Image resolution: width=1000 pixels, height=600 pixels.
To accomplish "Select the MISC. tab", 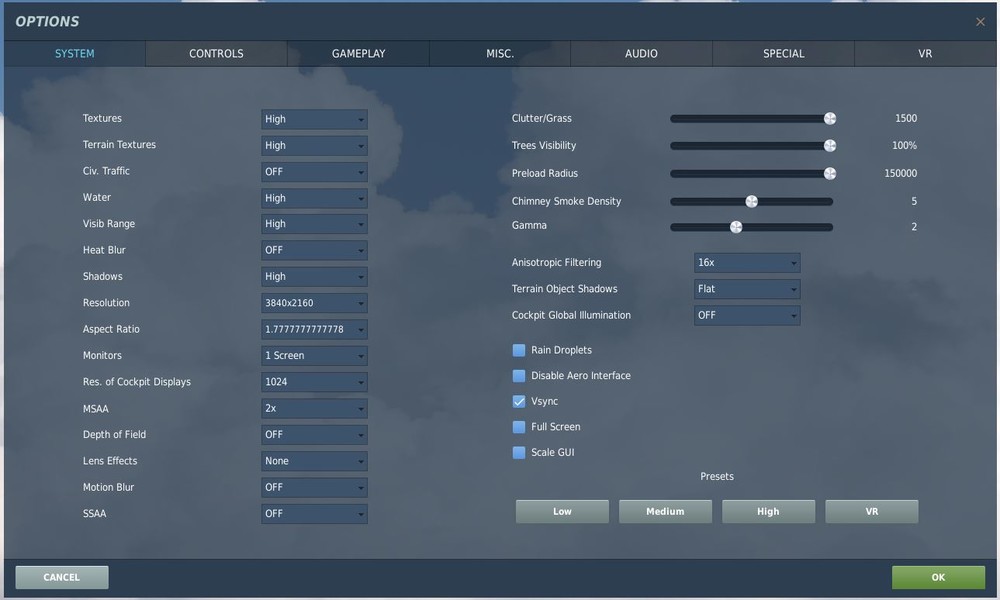I will pos(500,54).
